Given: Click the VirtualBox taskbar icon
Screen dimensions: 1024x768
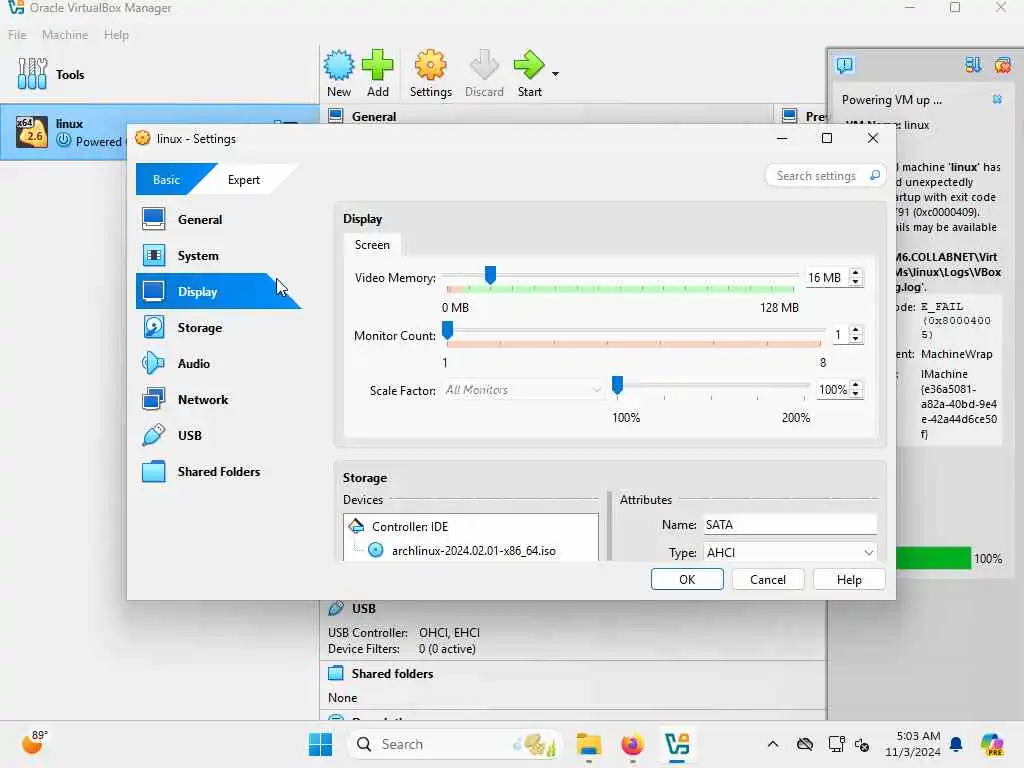Looking at the screenshot, I should (x=677, y=744).
